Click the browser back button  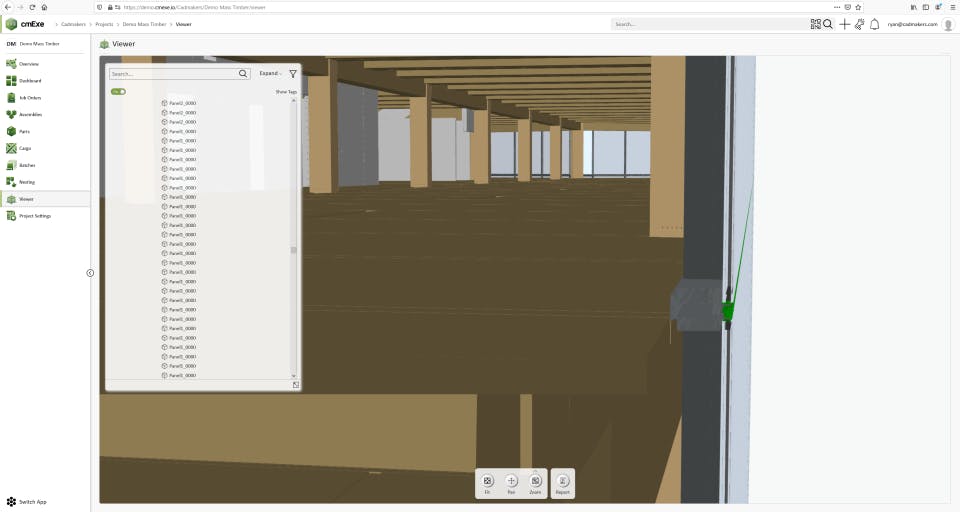click(7, 7)
